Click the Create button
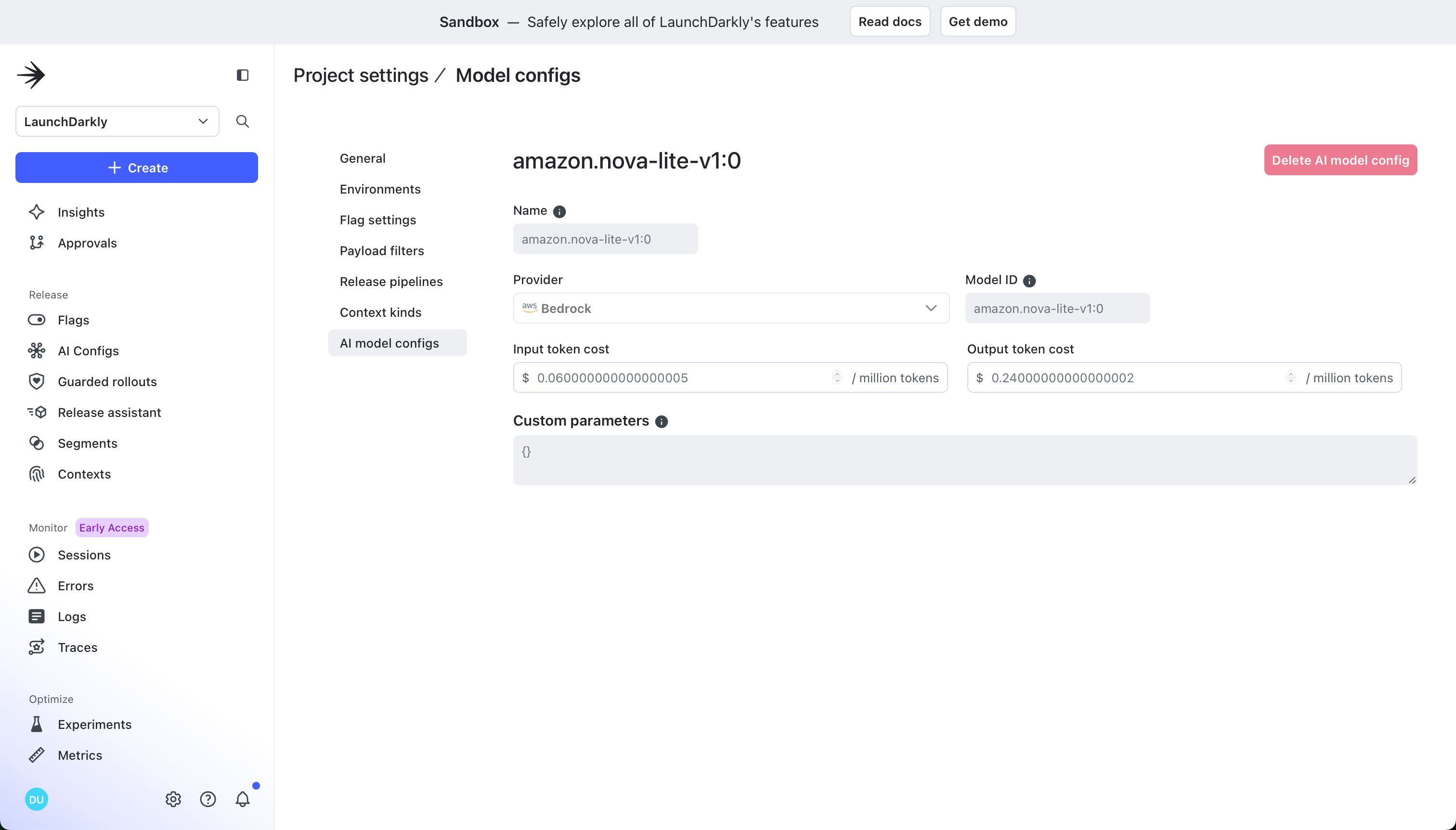 coord(137,168)
